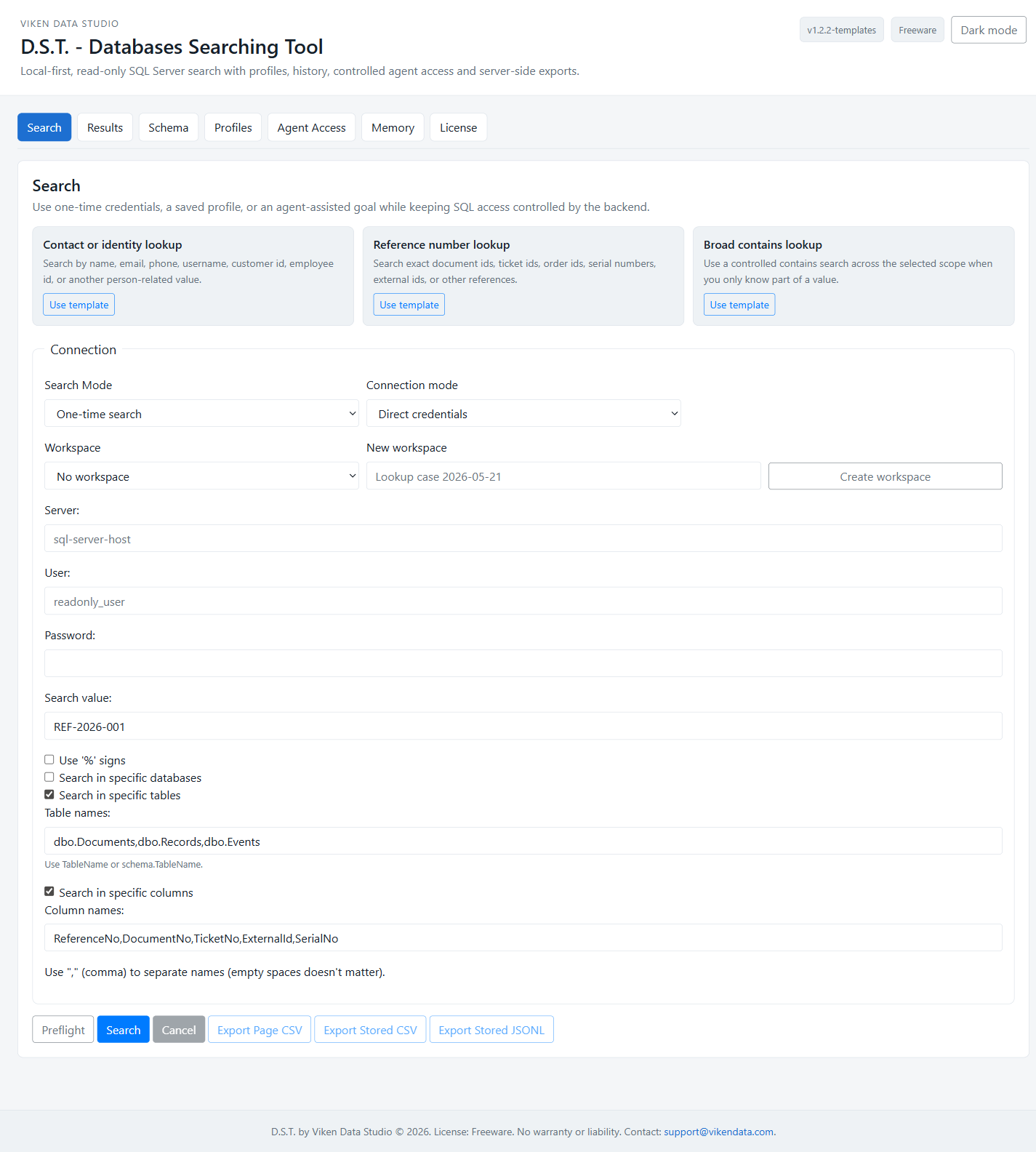Click the Create workspace button

coord(885,476)
